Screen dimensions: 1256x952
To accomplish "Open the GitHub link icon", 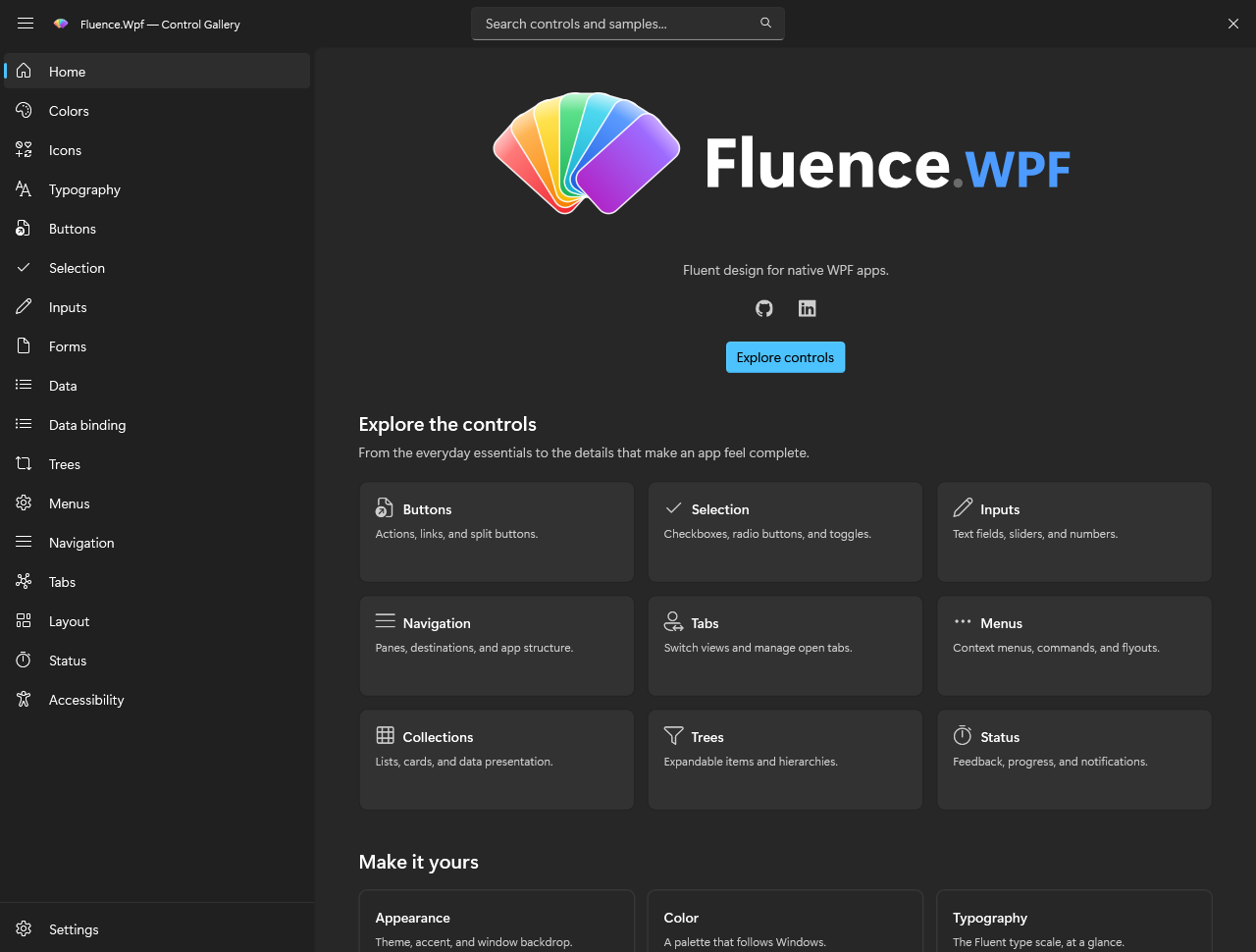I will tap(764, 308).
